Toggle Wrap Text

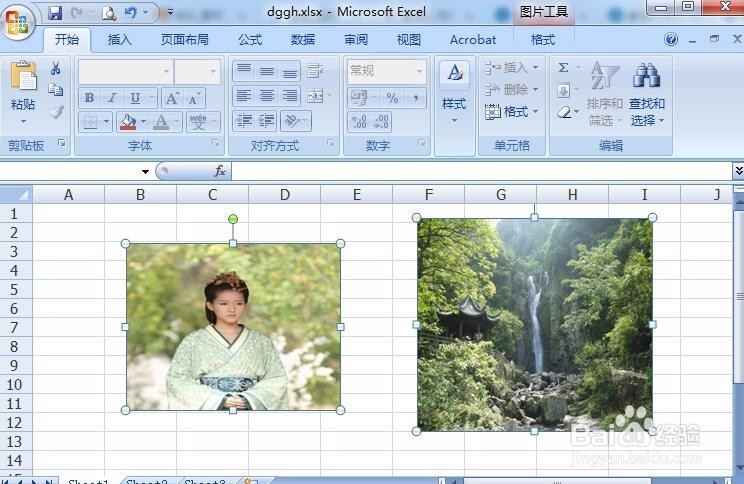click(x=315, y=71)
